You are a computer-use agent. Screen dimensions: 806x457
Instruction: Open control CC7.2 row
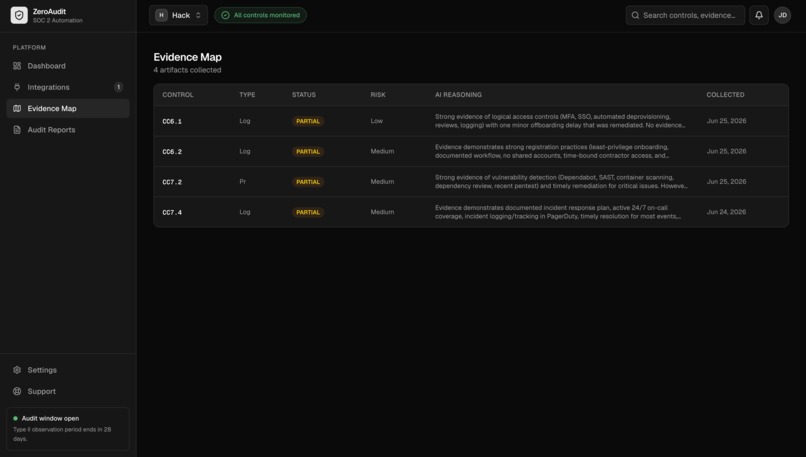[x=471, y=181]
